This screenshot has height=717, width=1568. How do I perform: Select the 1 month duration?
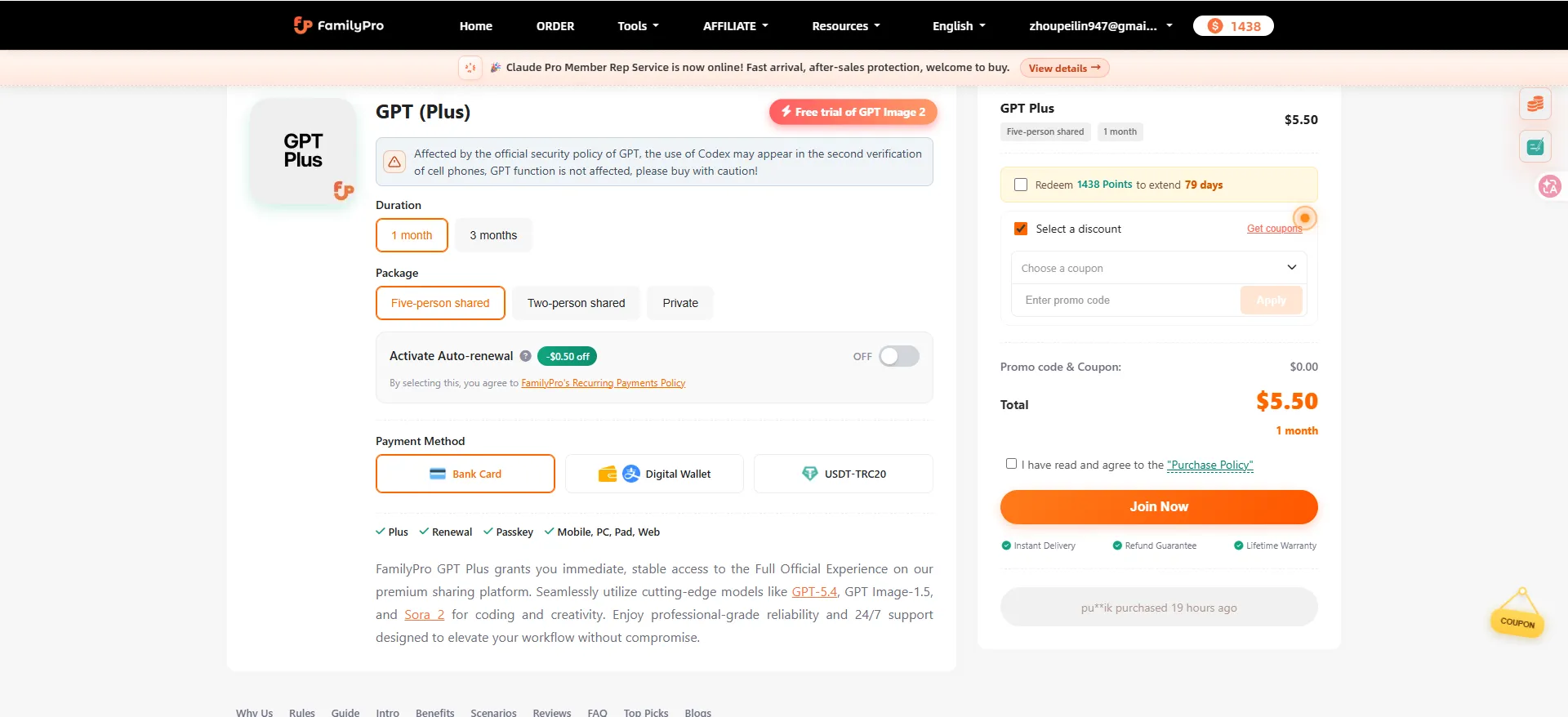pos(412,235)
